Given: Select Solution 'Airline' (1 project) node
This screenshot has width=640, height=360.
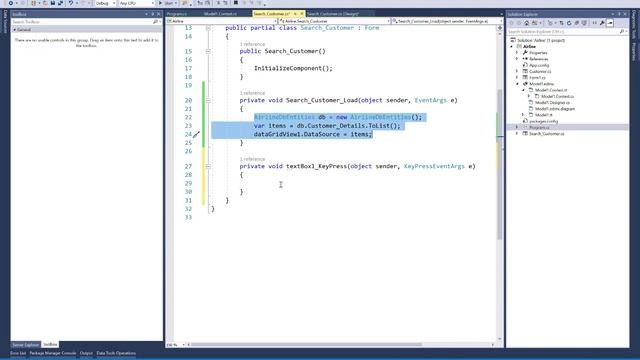Looking at the screenshot, I should tap(541, 40).
